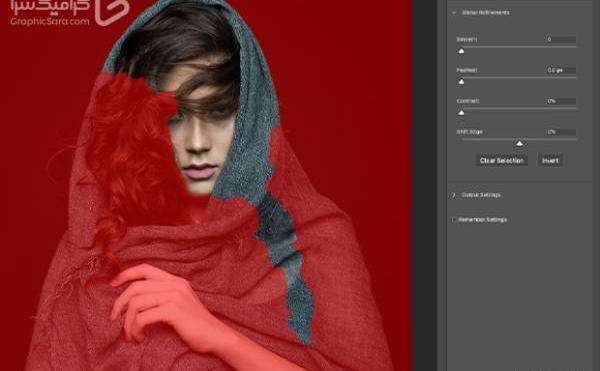Click the Contrast value field

pyautogui.click(x=561, y=101)
